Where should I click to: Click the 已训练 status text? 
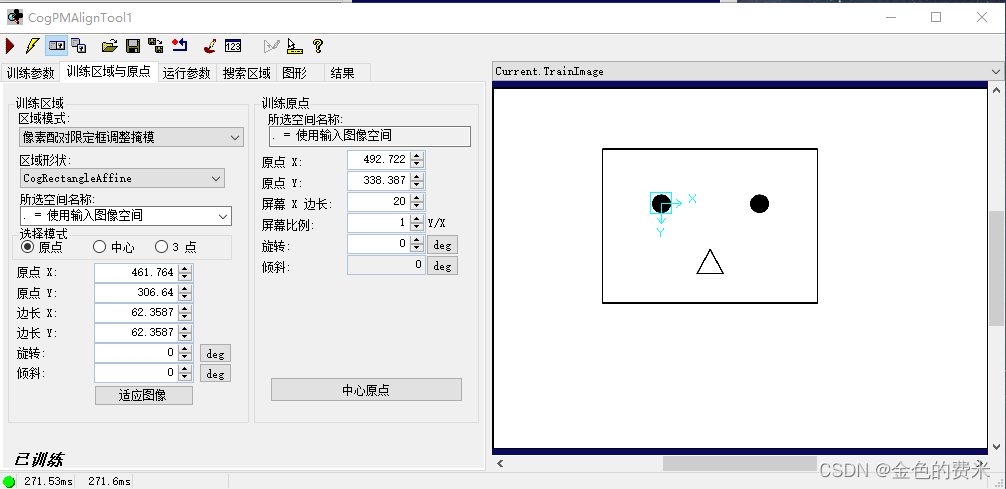click(38, 459)
